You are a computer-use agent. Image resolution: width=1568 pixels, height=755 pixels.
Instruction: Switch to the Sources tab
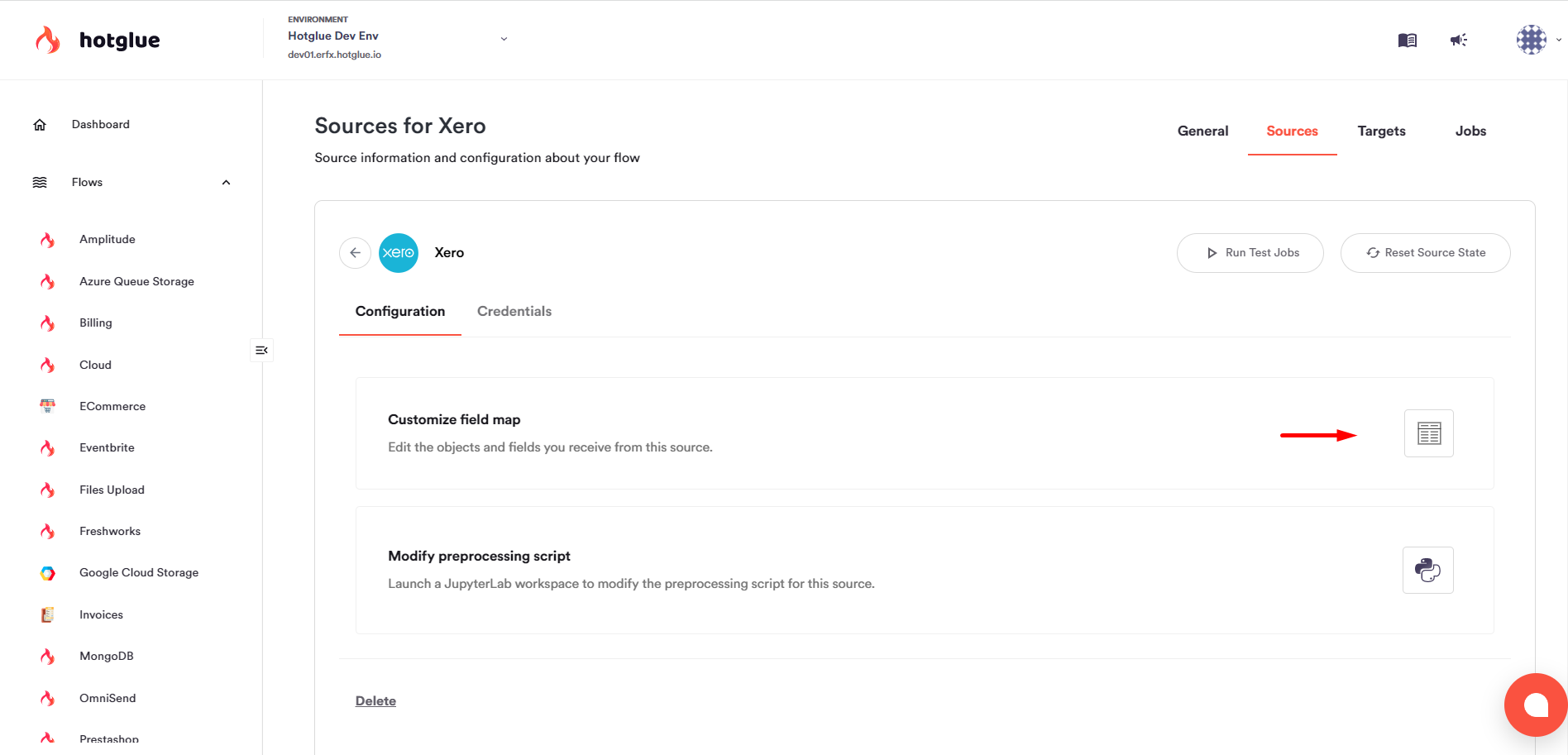pos(1292,131)
